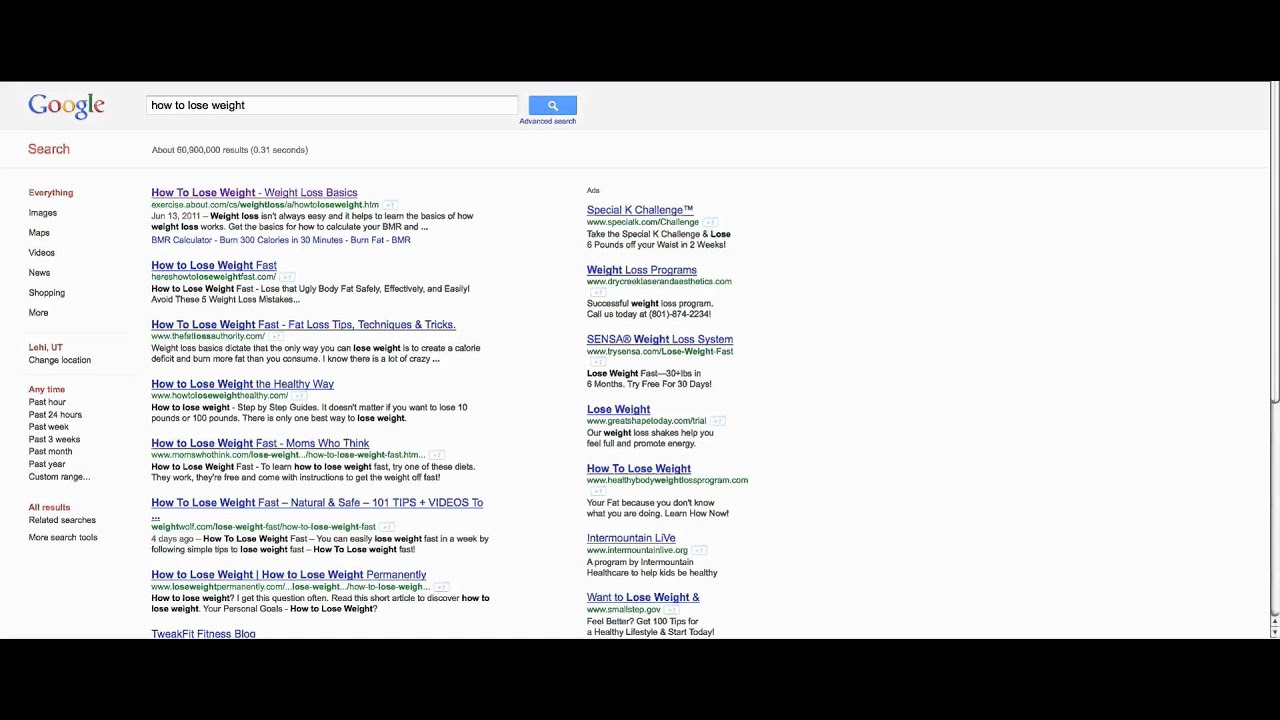Open How To Lose Weight healthybodyweightlossprogram ad
This screenshot has height=720, width=1280.
(639, 468)
